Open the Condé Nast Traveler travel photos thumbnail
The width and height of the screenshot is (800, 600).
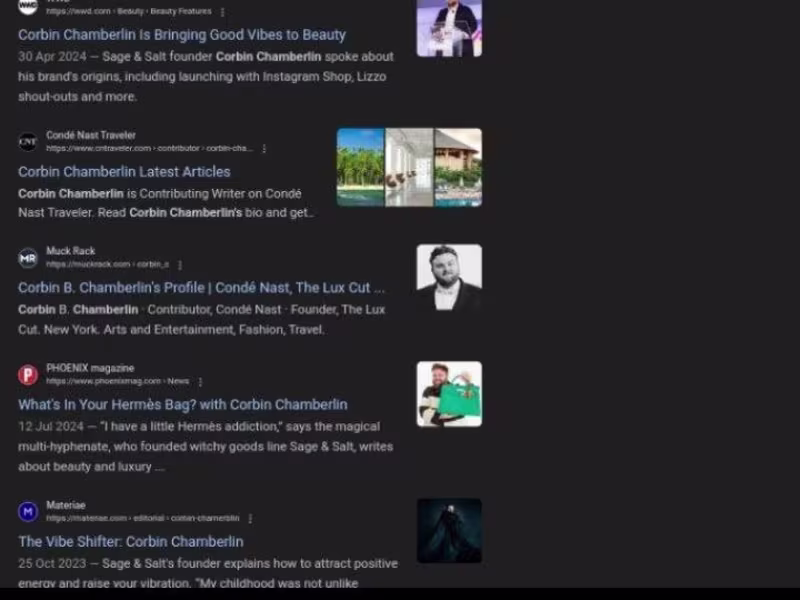pyautogui.click(x=409, y=167)
